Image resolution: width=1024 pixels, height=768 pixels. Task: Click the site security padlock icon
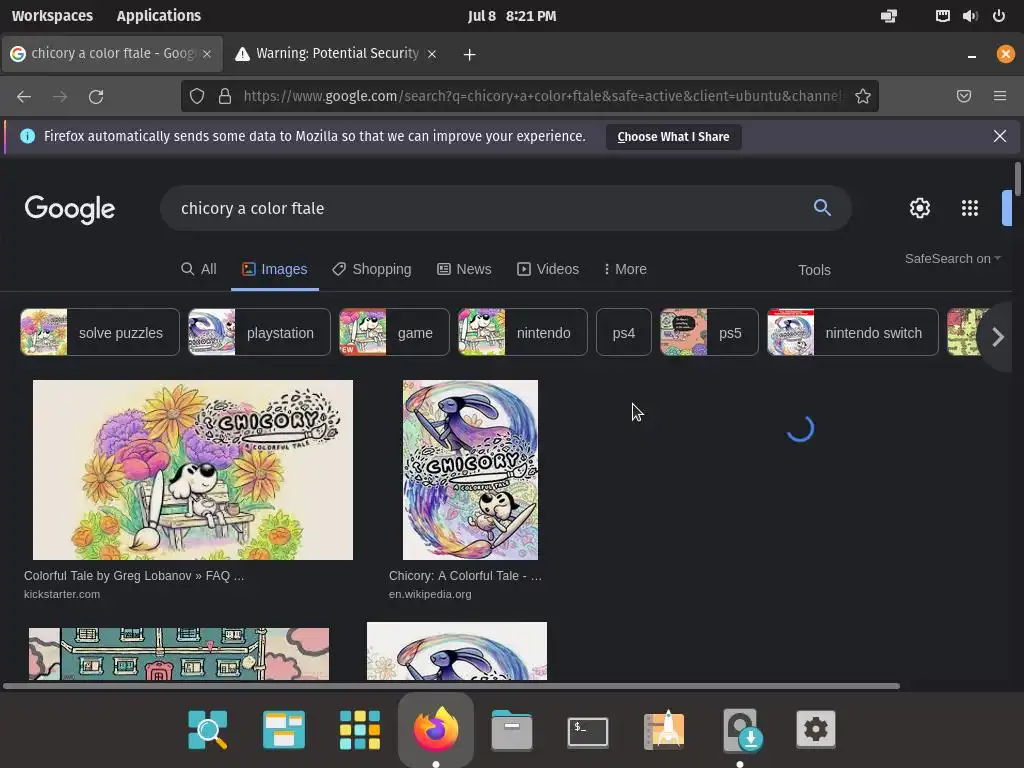225,97
